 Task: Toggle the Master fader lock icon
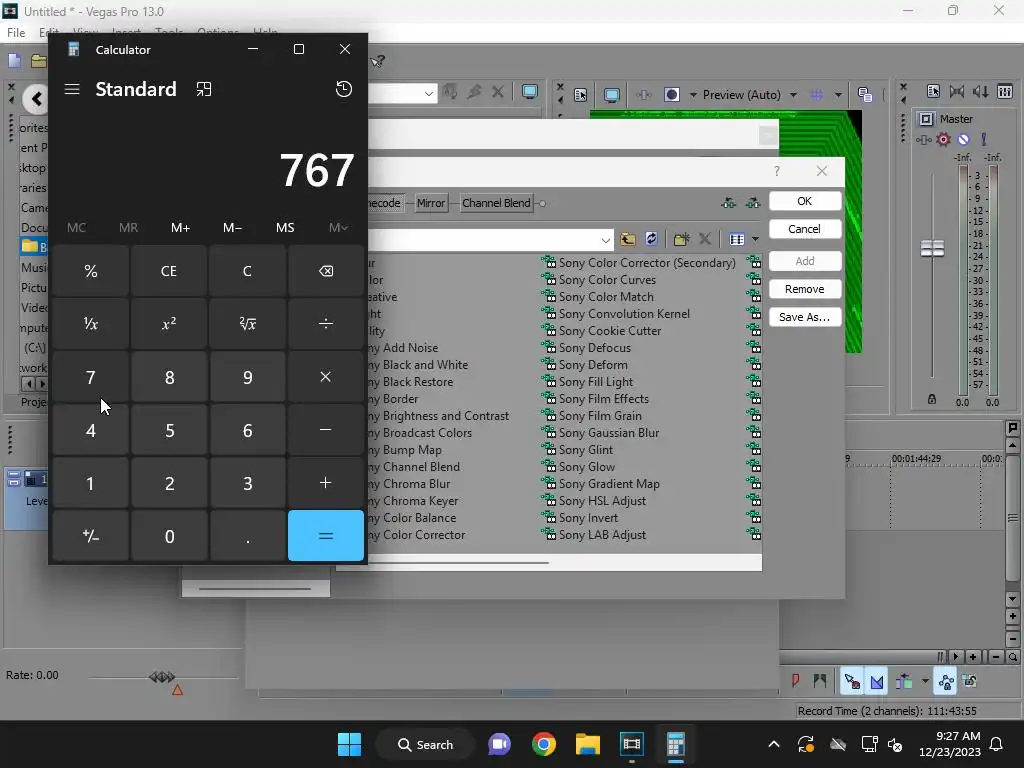click(932, 399)
